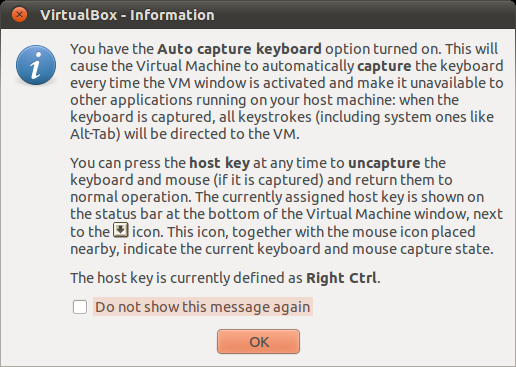Viewport: 516px width, 367px height.
Task: Click the "Do not show this message again" label
Action: pyautogui.click(x=203, y=307)
